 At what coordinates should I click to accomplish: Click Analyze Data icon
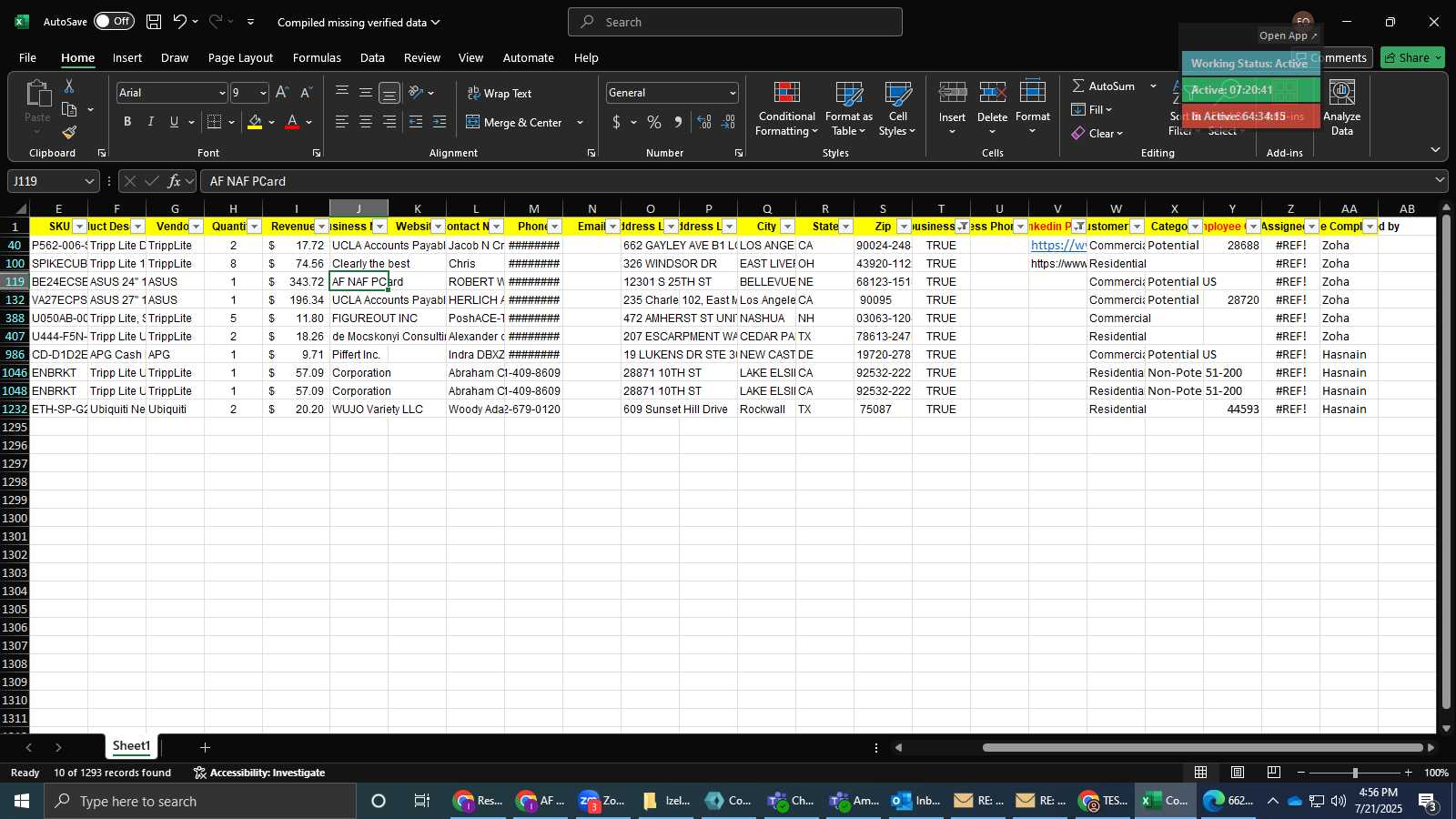pyautogui.click(x=1342, y=109)
